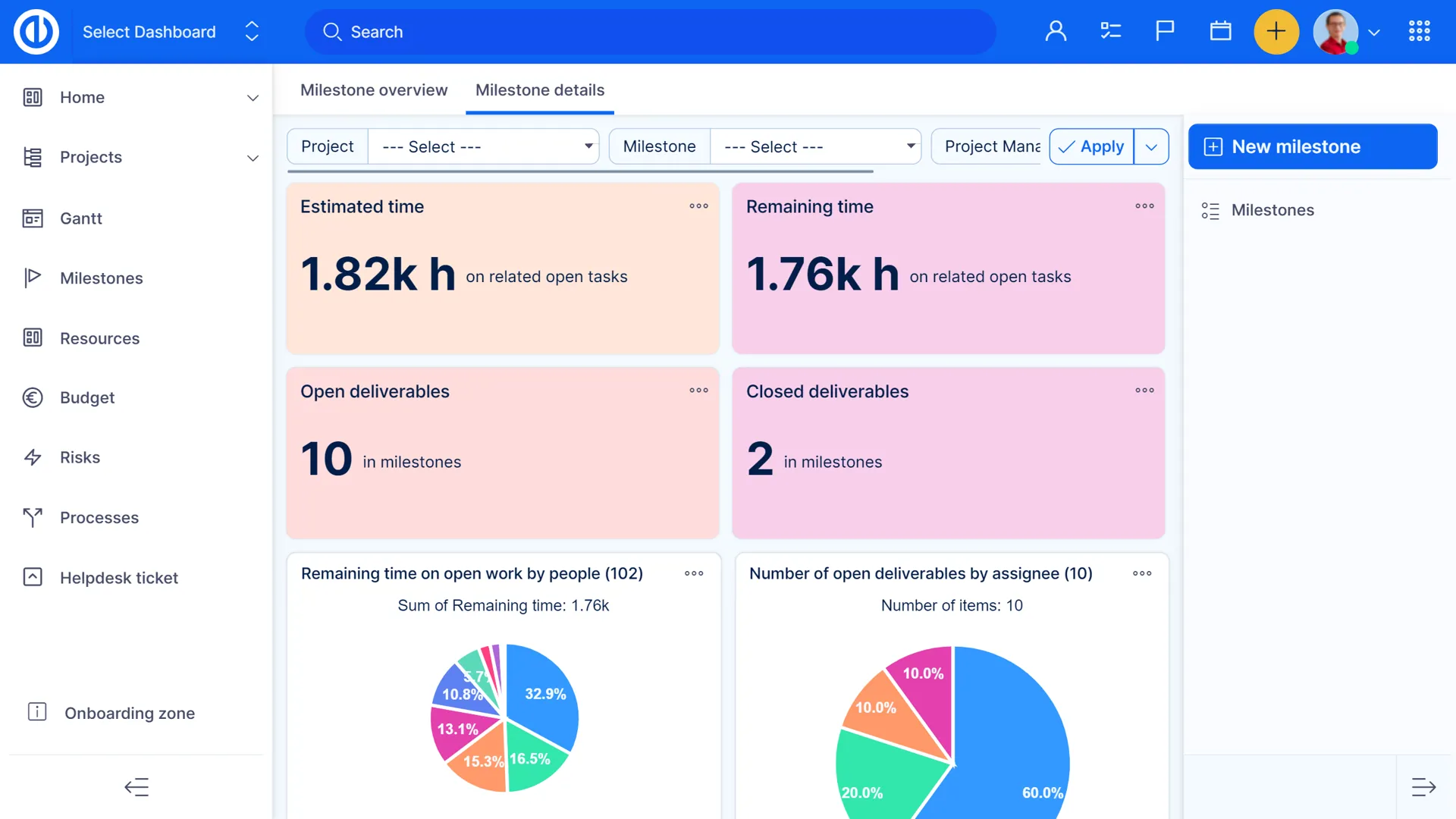The height and width of the screenshot is (819, 1456).
Task: Expand the Home sidebar section
Action: [253, 98]
